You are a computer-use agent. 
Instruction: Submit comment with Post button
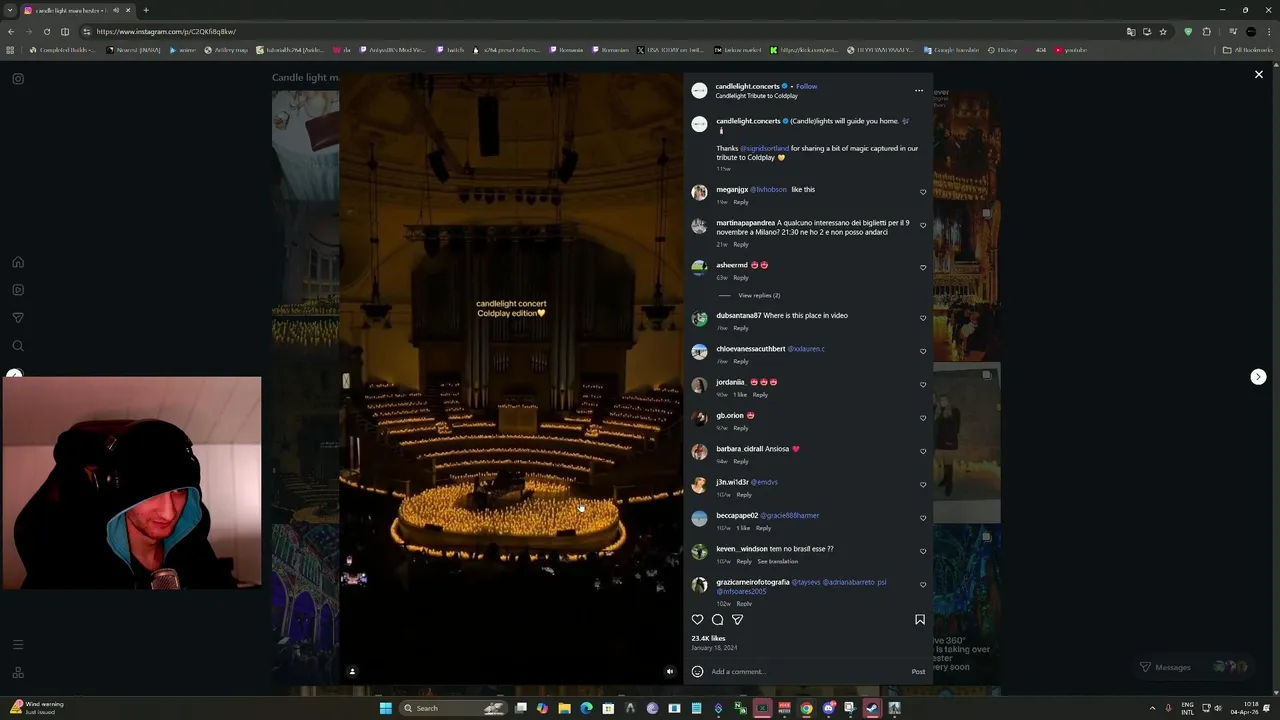(x=918, y=672)
